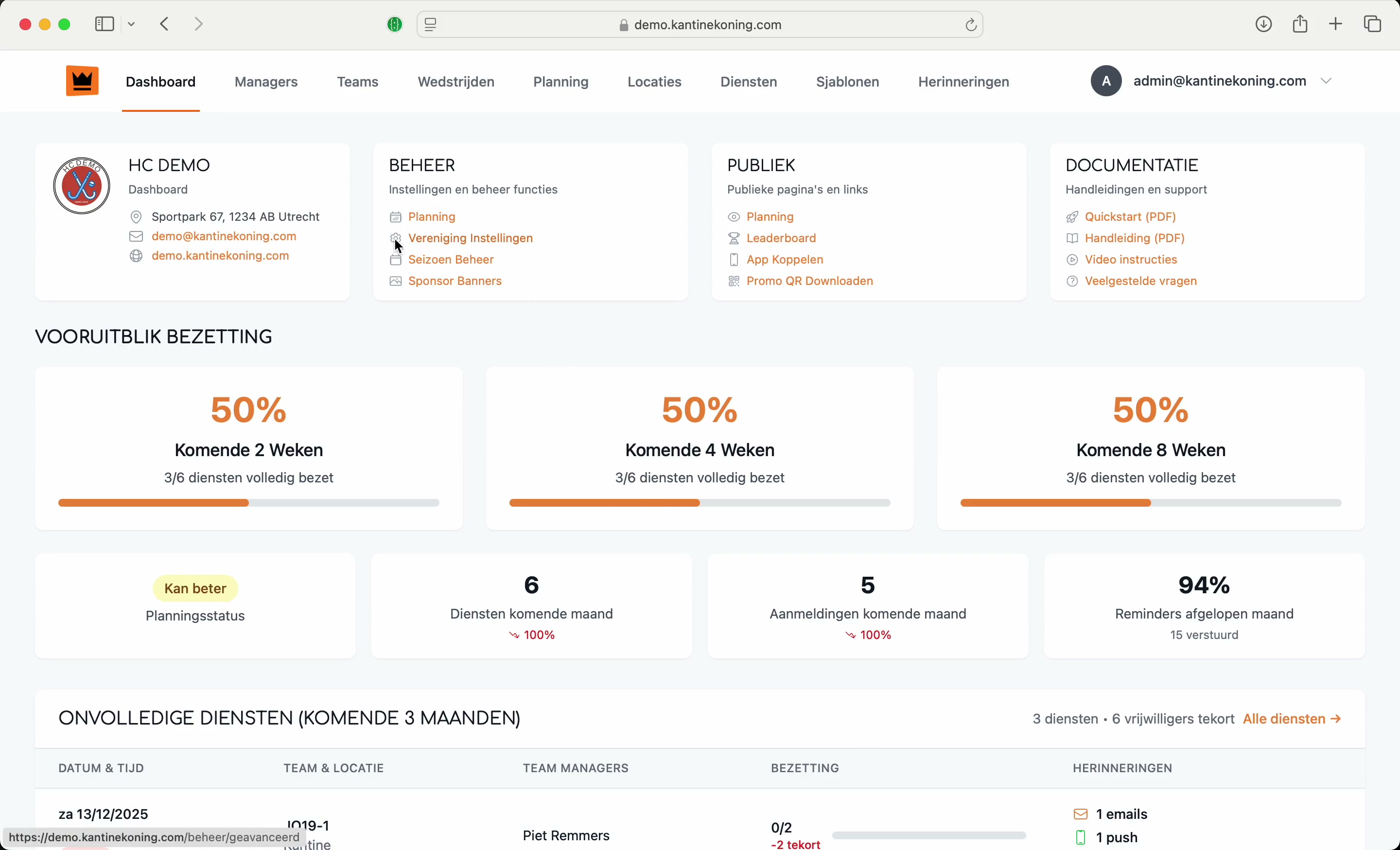Open the Safari sidebar options dropdown arrow
The image size is (1400, 850).
(x=131, y=24)
